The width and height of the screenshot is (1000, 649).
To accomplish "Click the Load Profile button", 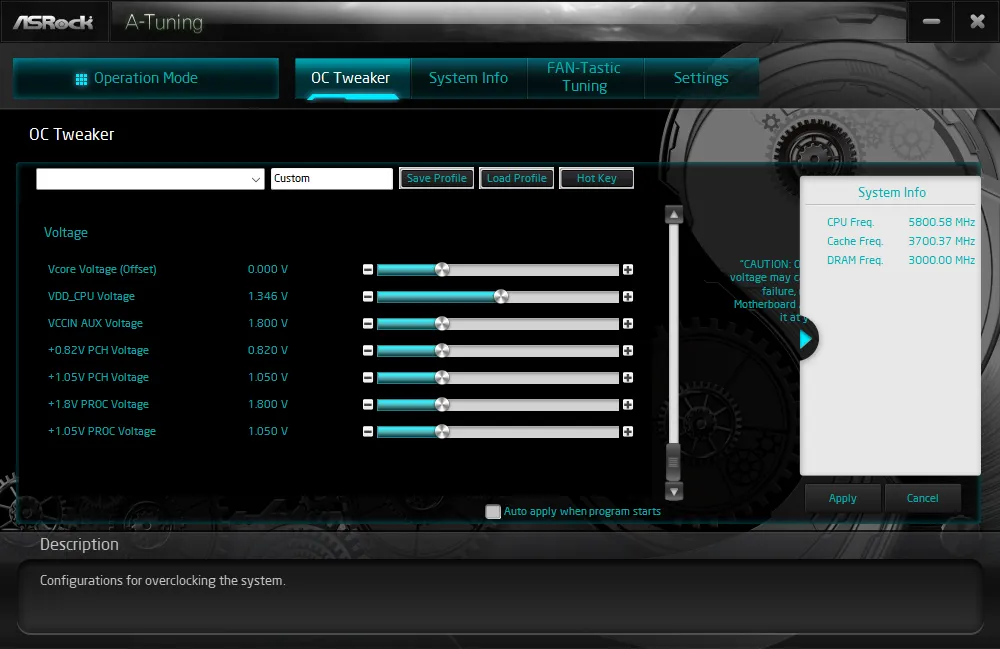I will pyautogui.click(x=517, y=179).
